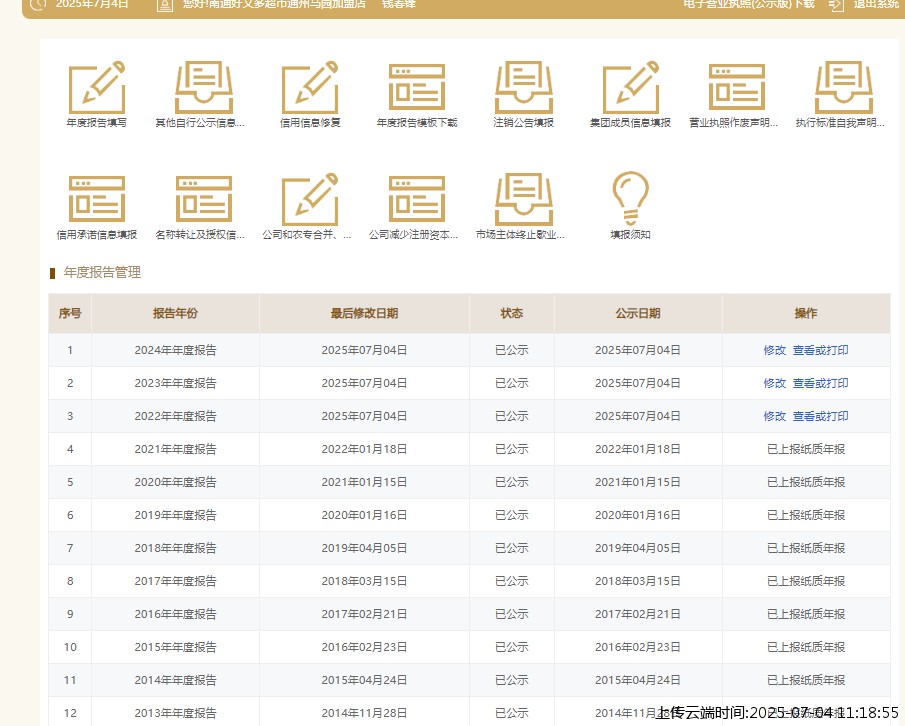This screenshot has width=905, height=726.
Task: Select the 2019年年度报告 cell
Action: (175, 515)
